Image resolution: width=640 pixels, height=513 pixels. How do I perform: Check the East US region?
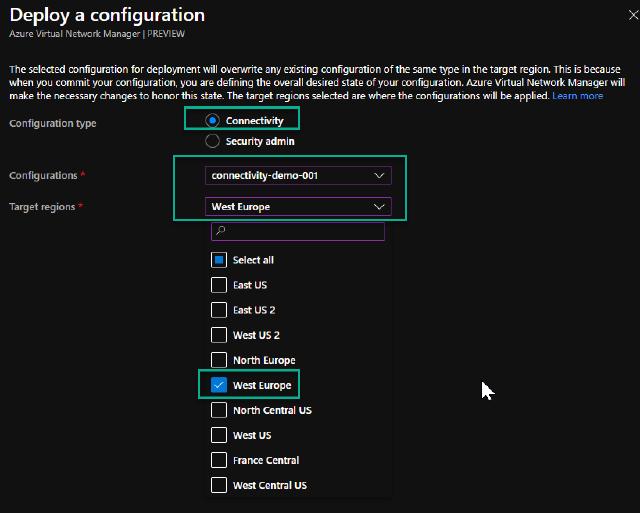point(220,285)
